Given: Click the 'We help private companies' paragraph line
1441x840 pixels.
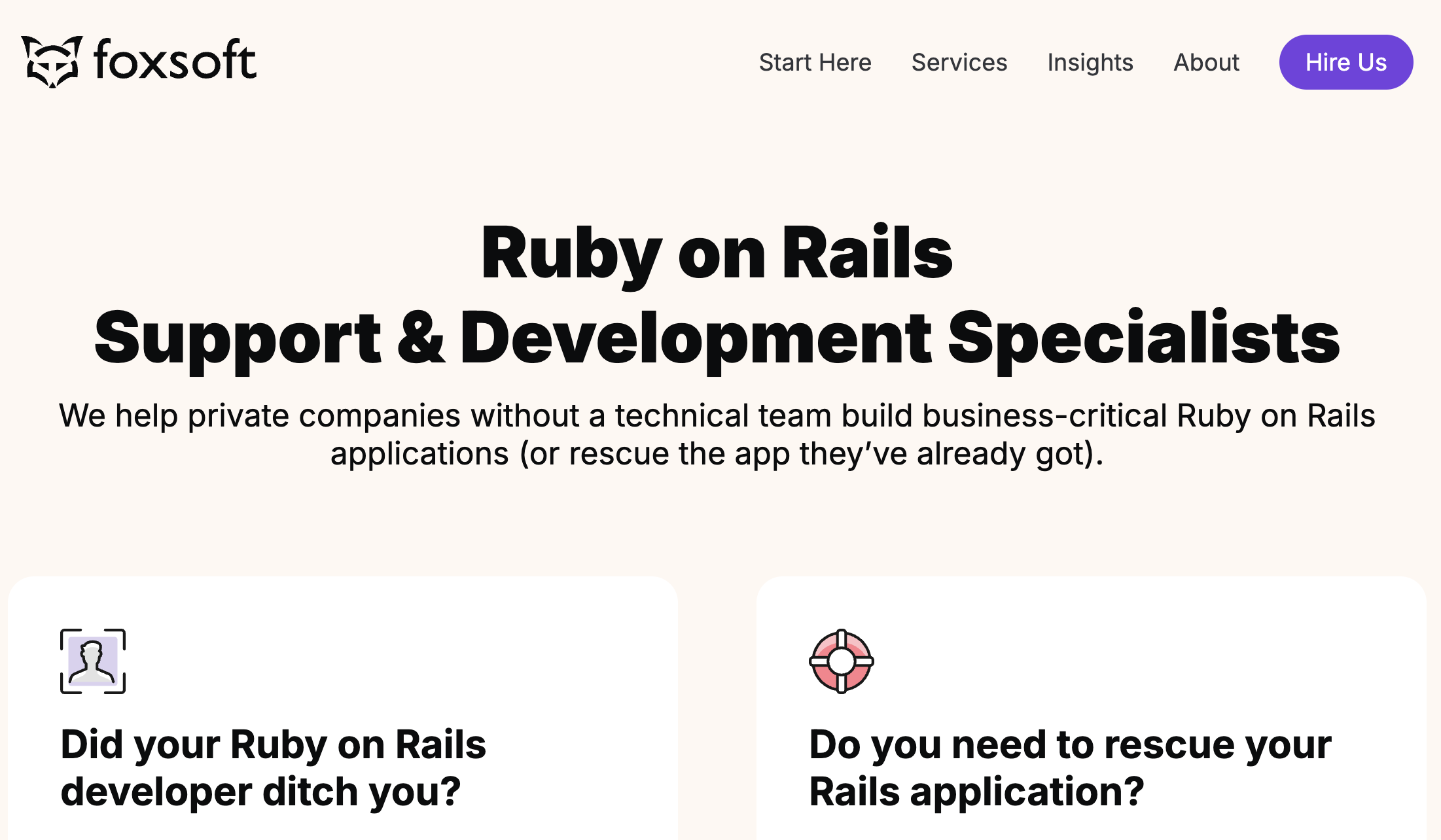Looking at the screenshot, I should pos(717,415).
